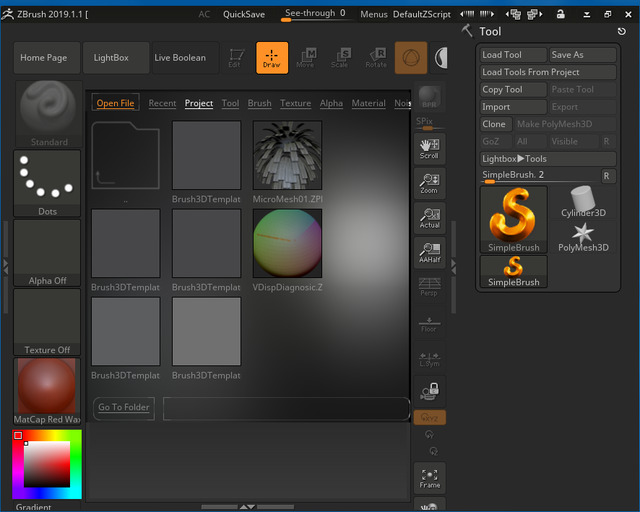Select the Cylinder3D tool
The width and height of the screenshot is (640, 512).
pyautogui.click(x=583, y=203)
